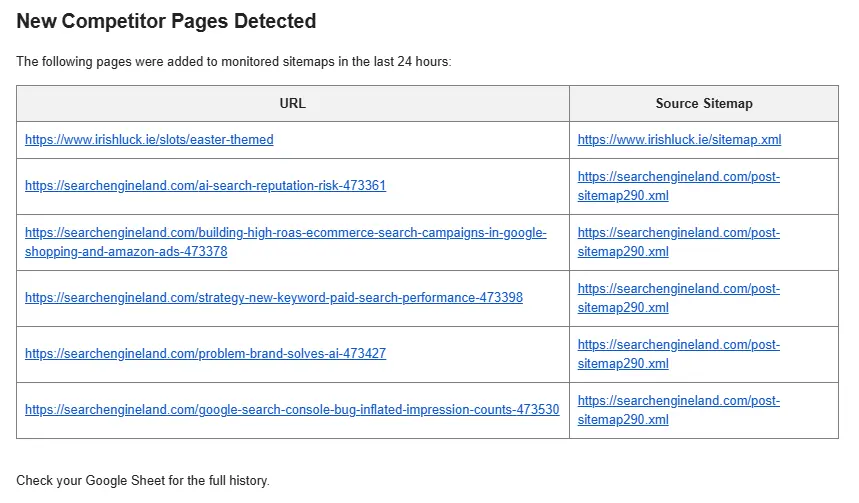Click the New Competitor Pages Detected heading

pos(166,21)
